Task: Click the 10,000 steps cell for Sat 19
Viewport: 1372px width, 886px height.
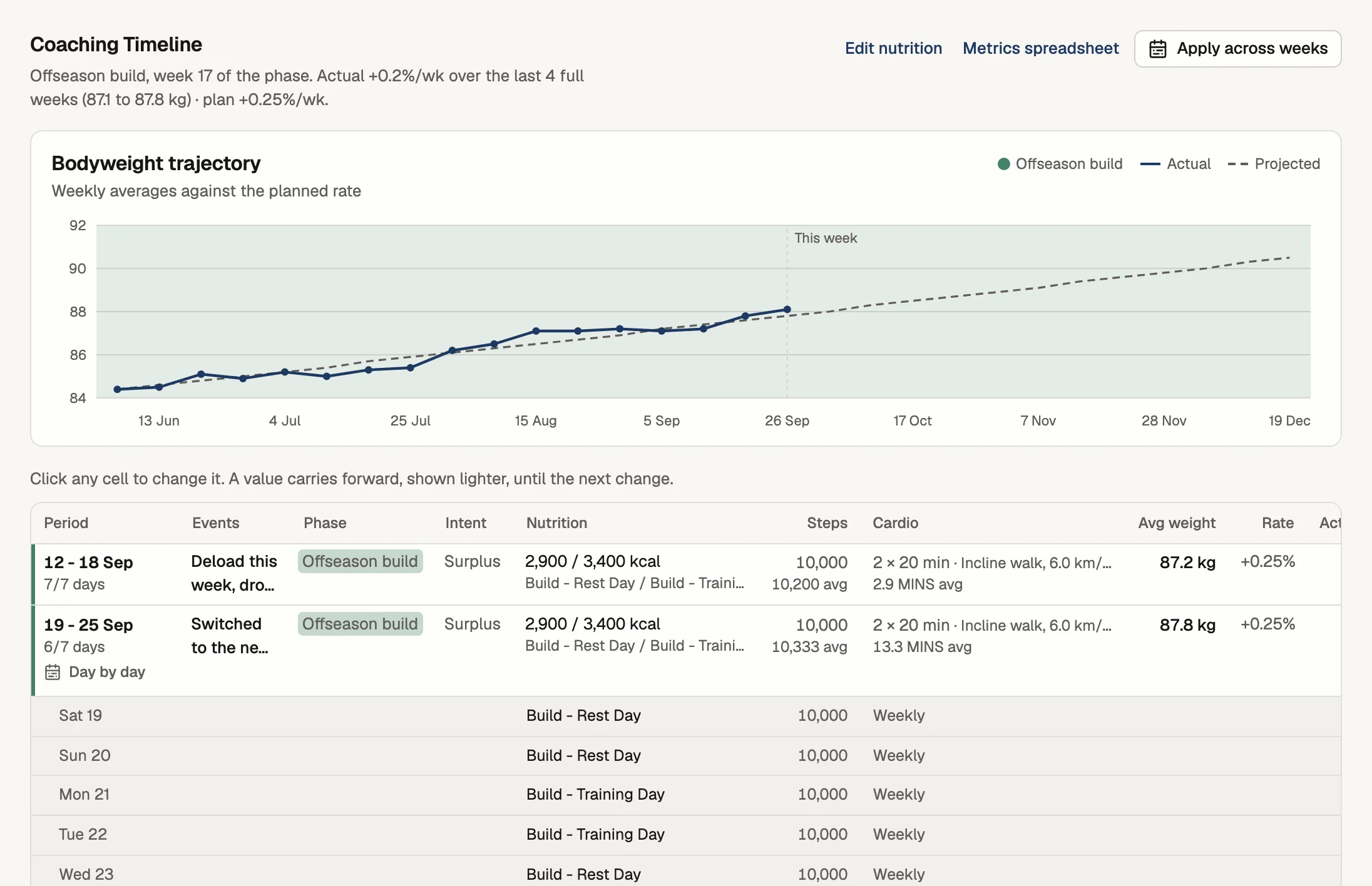Action: 822,715
